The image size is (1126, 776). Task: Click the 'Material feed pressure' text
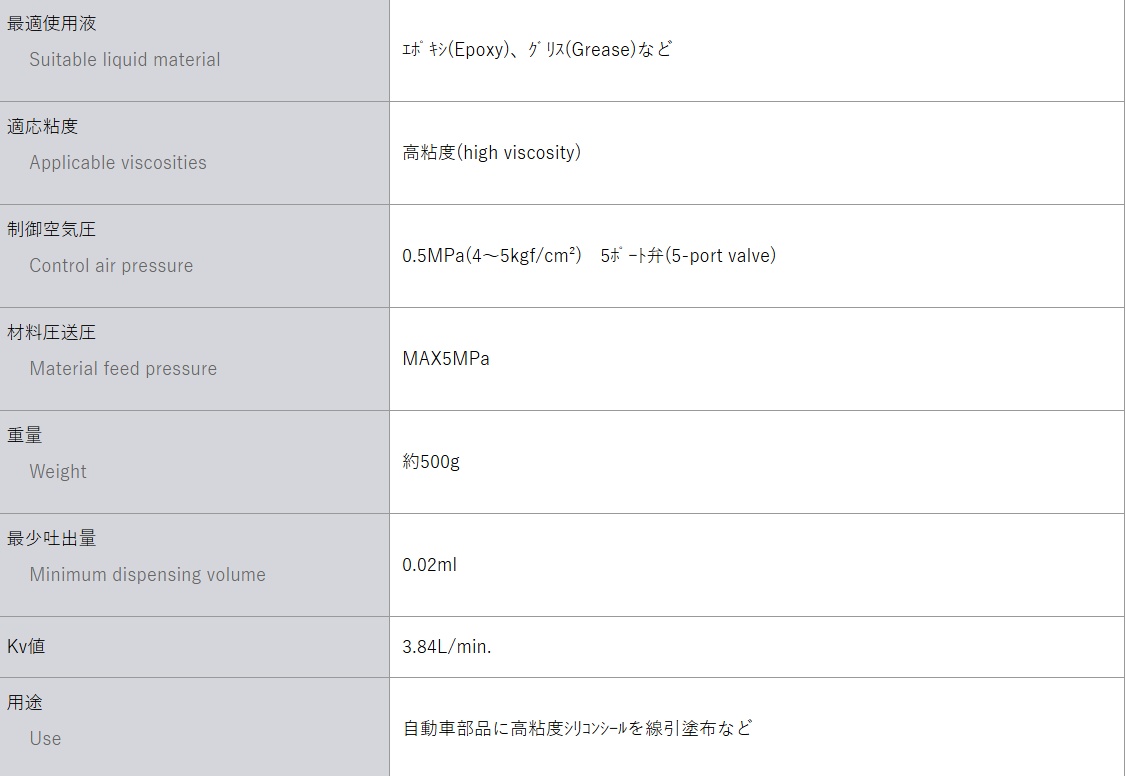point(123,368)
